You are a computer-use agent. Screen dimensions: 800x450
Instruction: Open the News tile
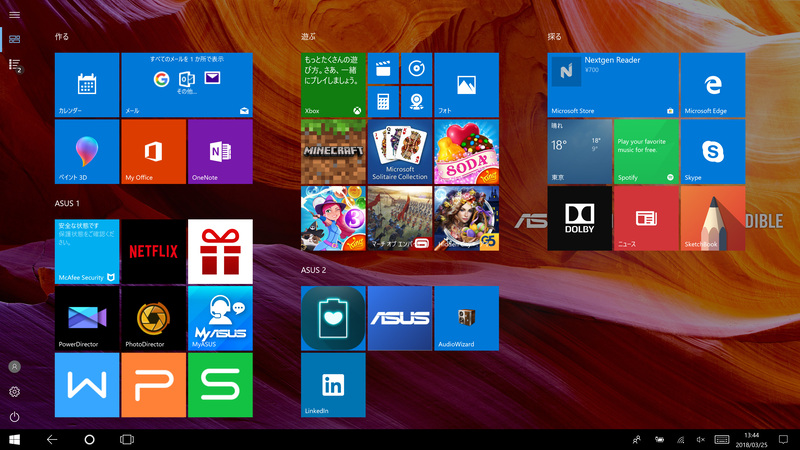pos(646,218)
